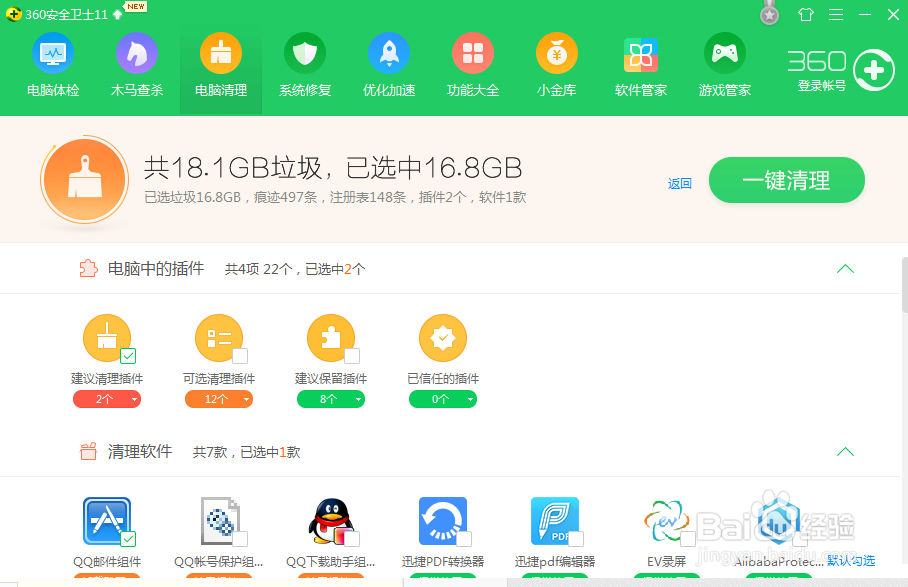Open the orange 12个 dropdown
Image resolution: width=908 pixels, height=587 pixels.
point(219,399)
